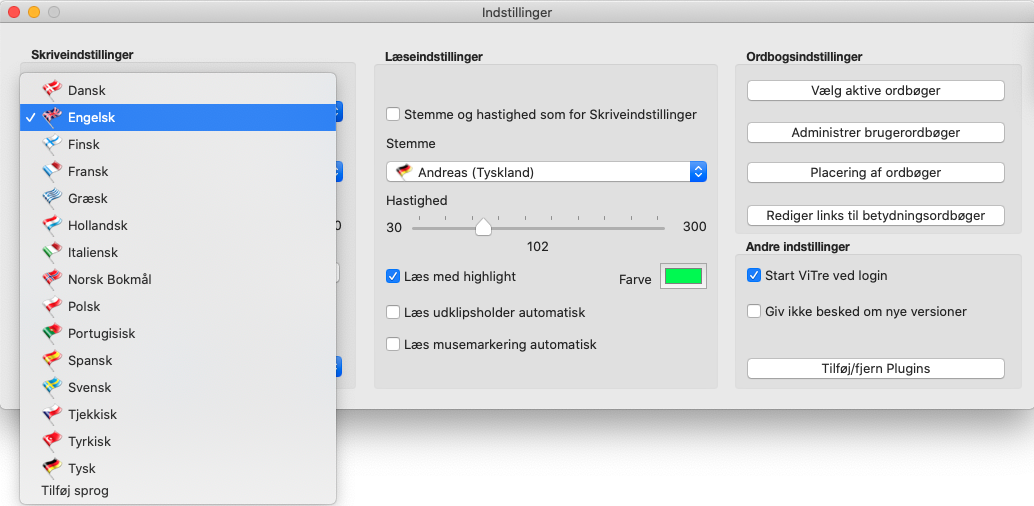1034x506 pixels.
Task: Open the Stemme voice dropdown
Action: [546, 172]
